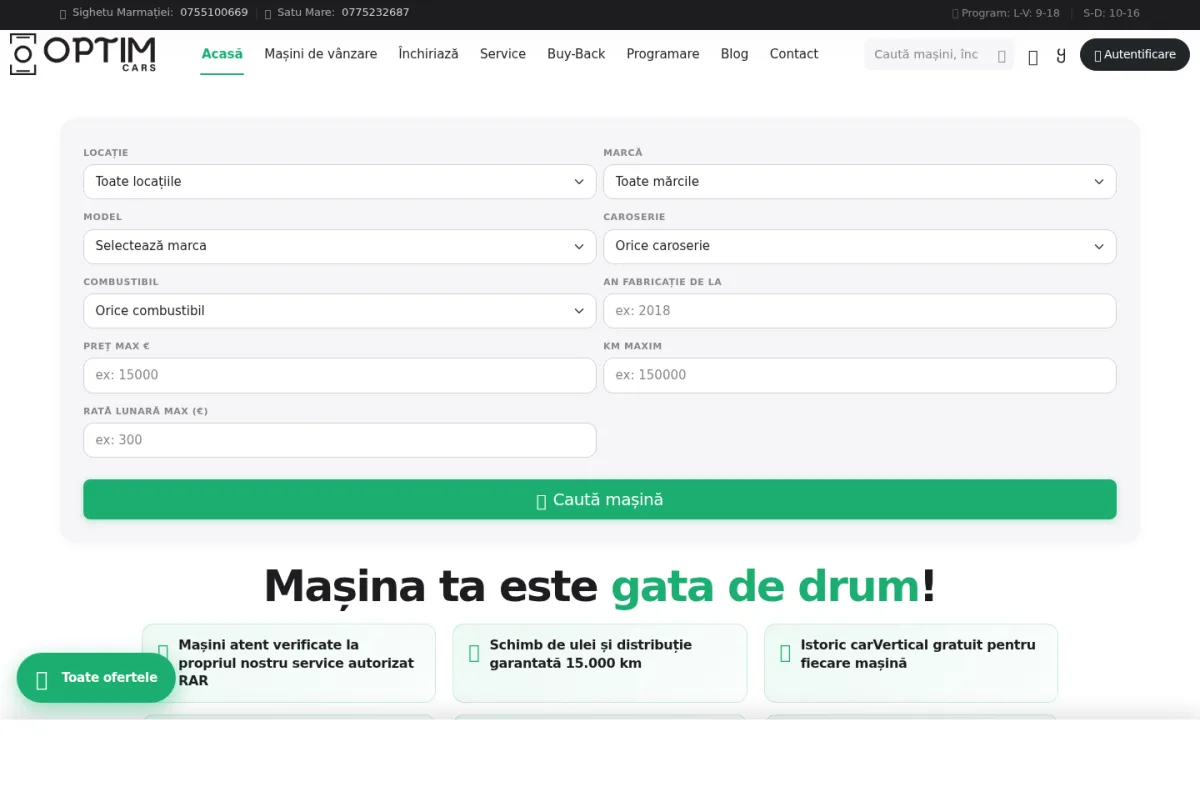Click the 'Mașini atent verificate la propriul nostru service' text

[296, 663]
